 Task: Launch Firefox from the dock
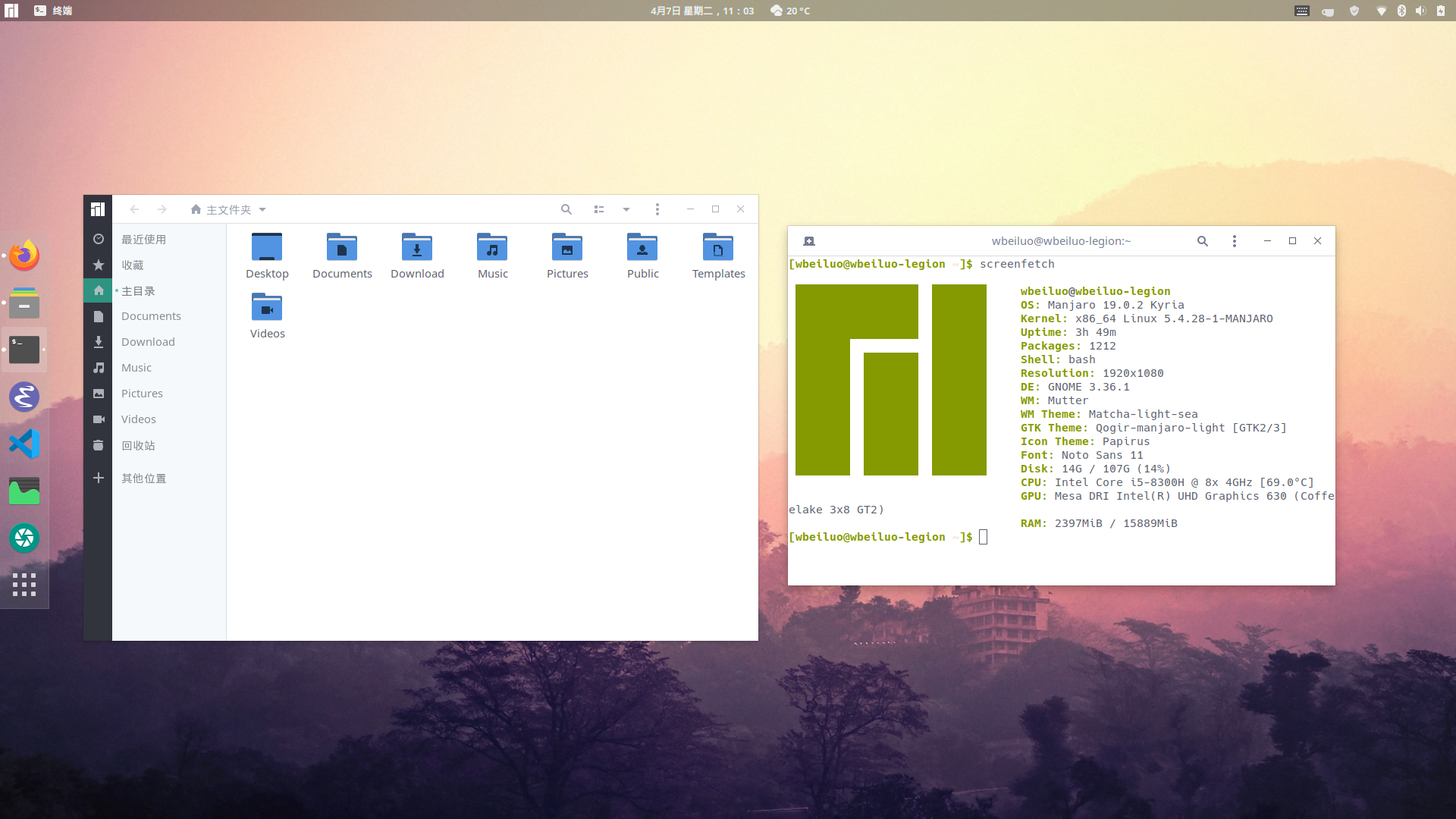[24, 256]
